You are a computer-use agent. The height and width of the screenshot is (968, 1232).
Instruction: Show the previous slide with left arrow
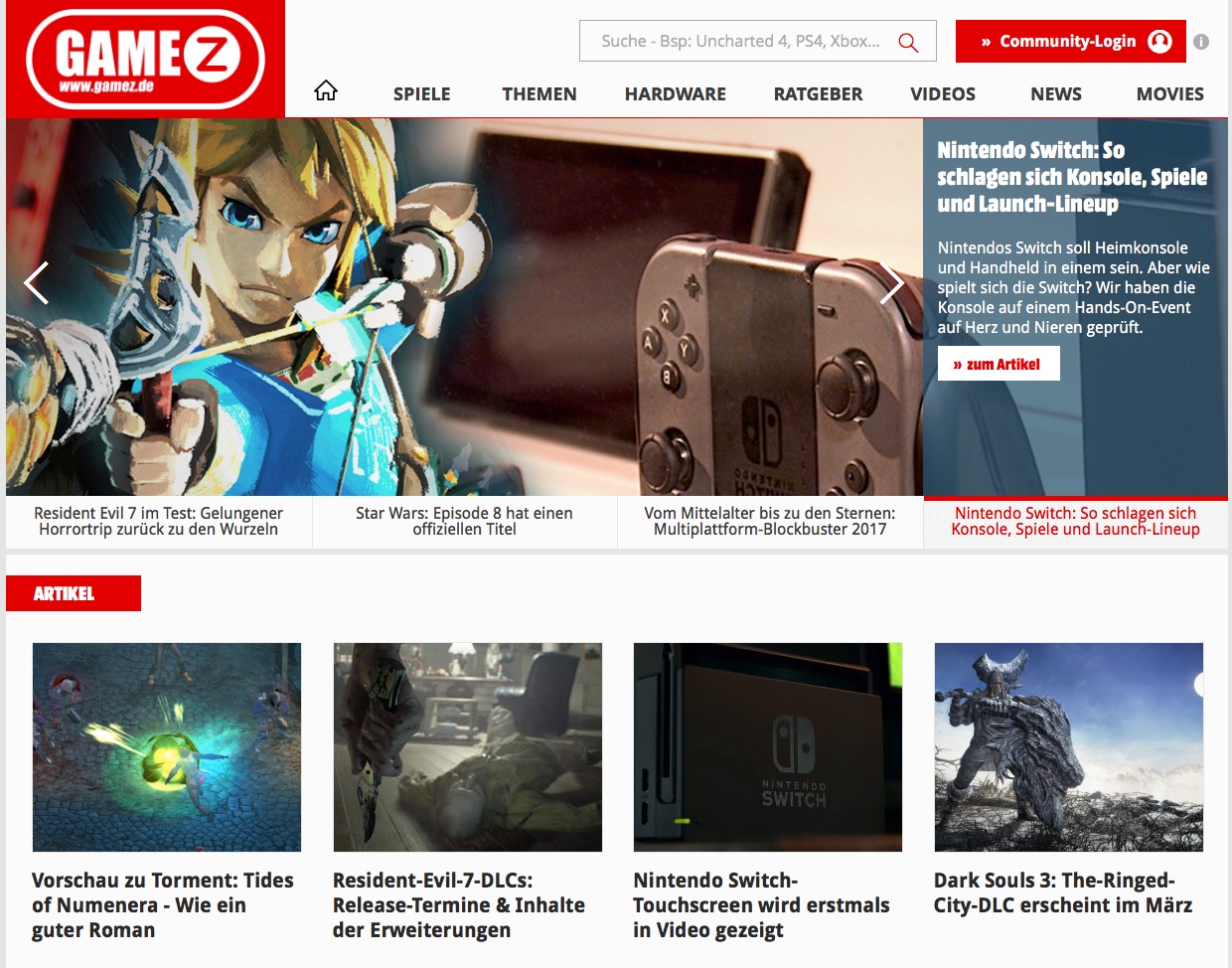(x=37, y=283)
